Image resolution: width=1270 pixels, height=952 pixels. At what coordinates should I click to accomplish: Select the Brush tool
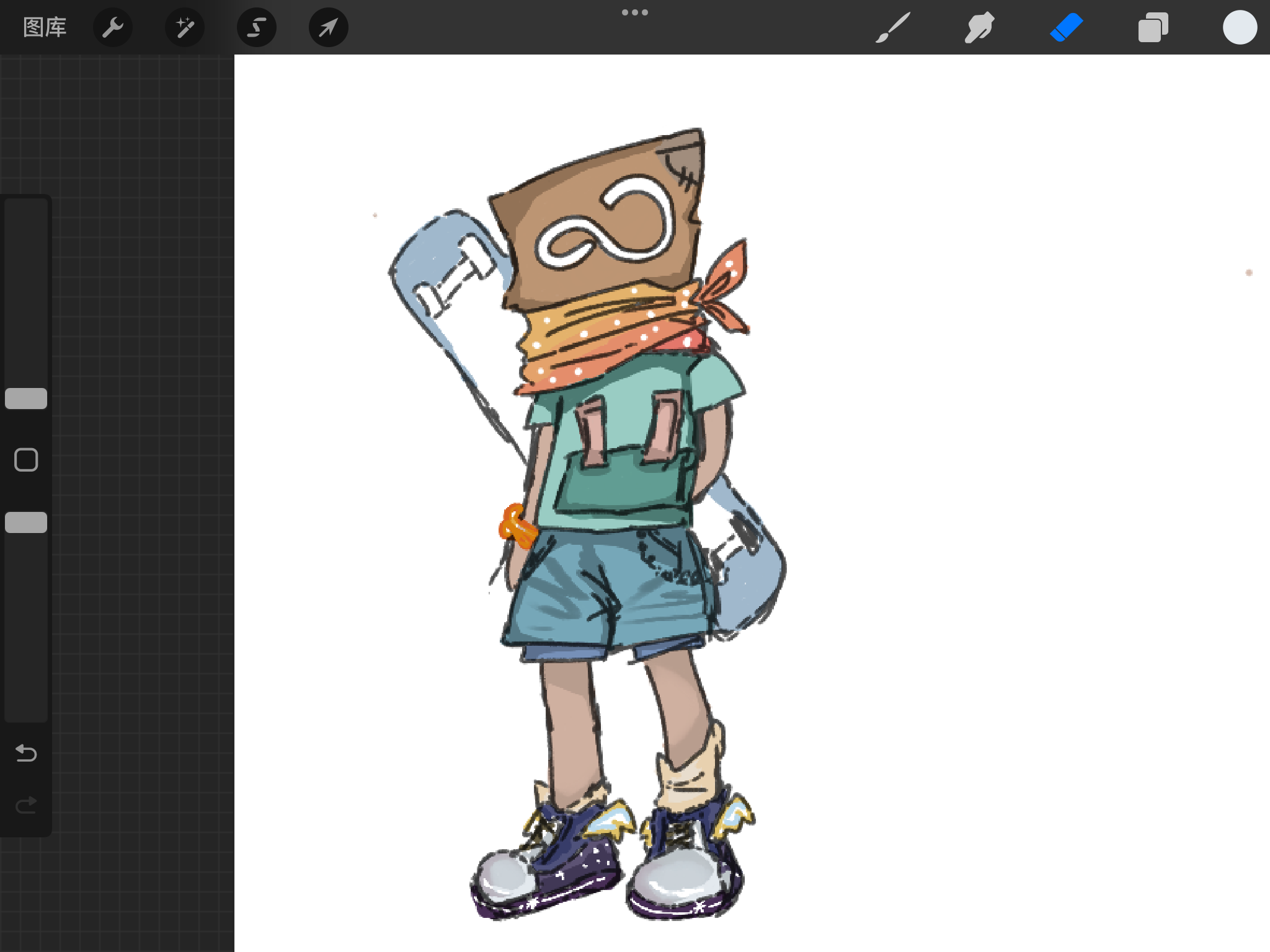tap(893, 27)
